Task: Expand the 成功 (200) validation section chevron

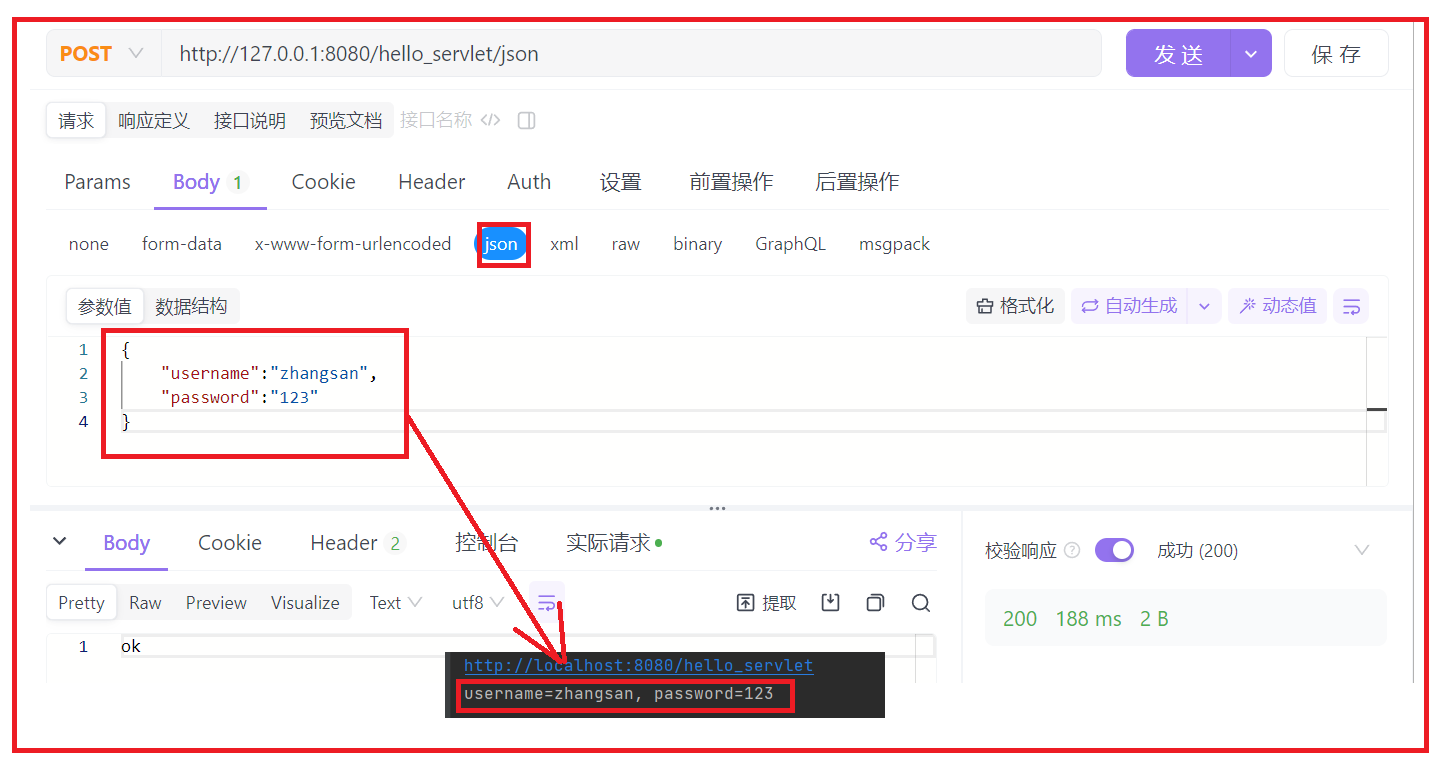Action: pos(1361,550)
